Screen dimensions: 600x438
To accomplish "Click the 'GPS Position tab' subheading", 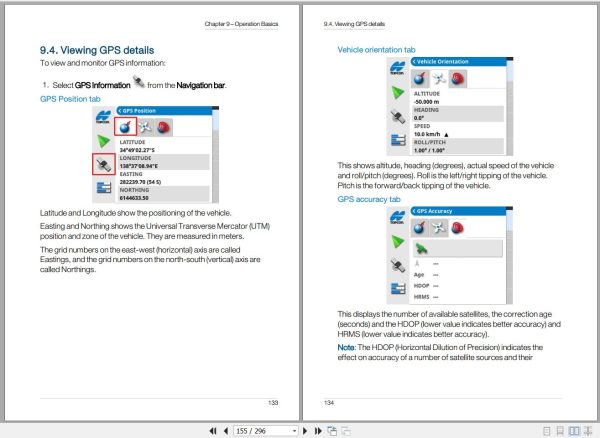I will click(x=70, y=99).
